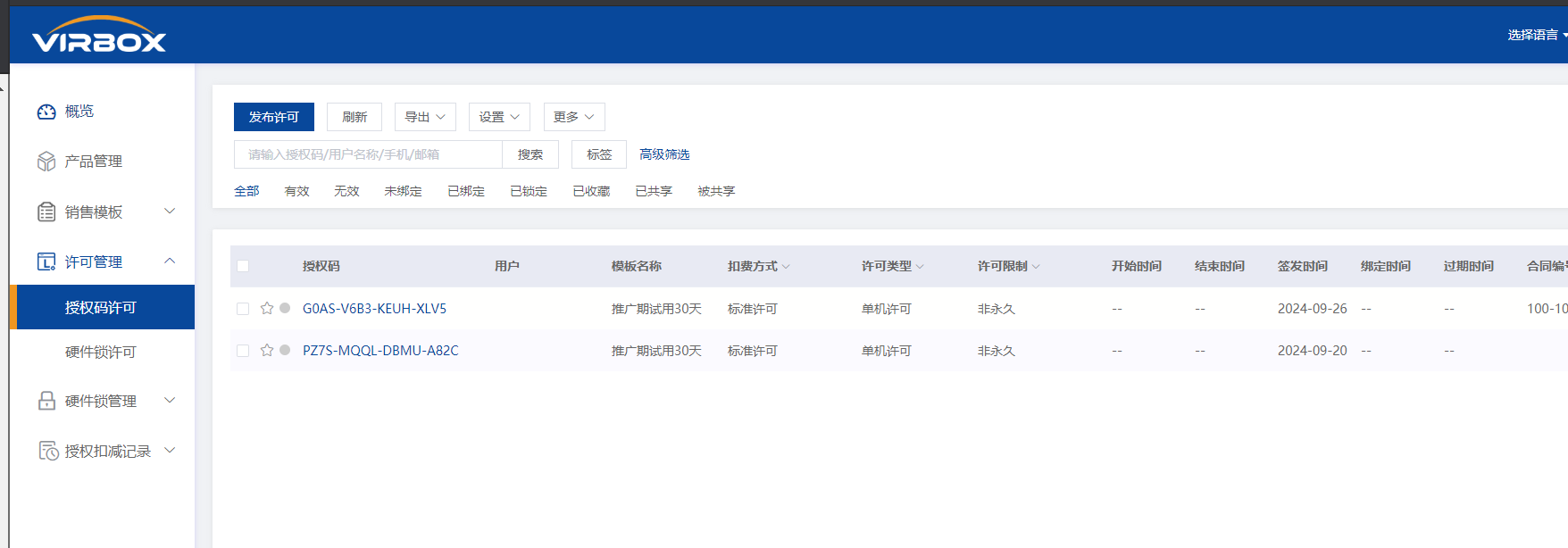Click the 许可管理 icon
This screenshot has height=548, width=1568.
pyautogui.click(x=46, y=262)
